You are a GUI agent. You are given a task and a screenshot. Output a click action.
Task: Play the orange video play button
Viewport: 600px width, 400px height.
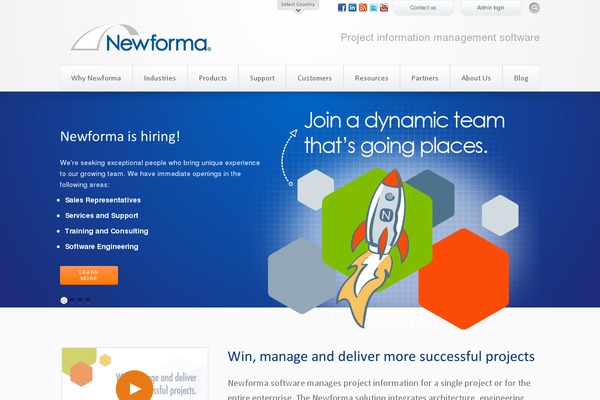(134, 387)
